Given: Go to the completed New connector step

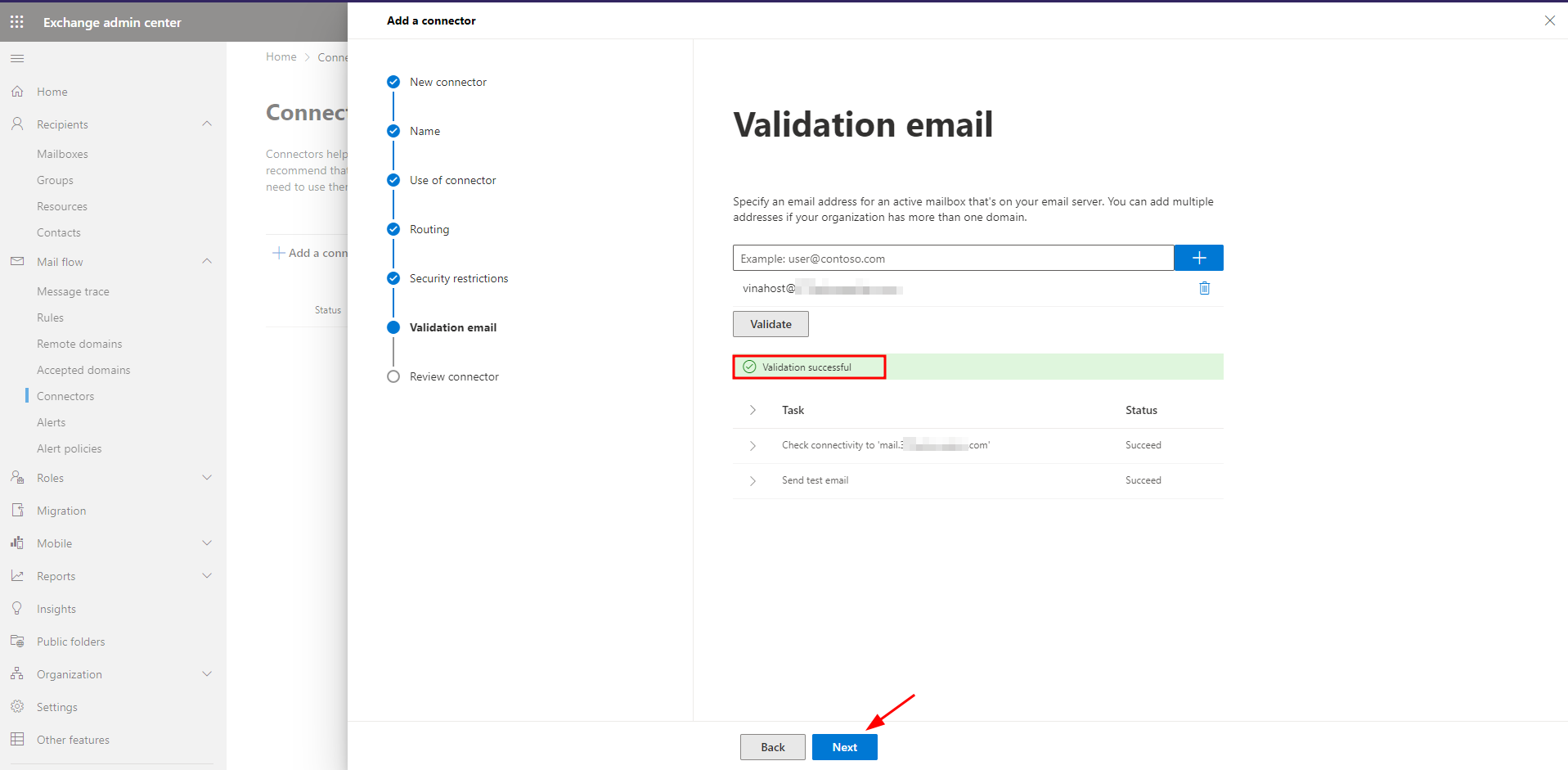Looking at the screenshot, I should point(393,82).
